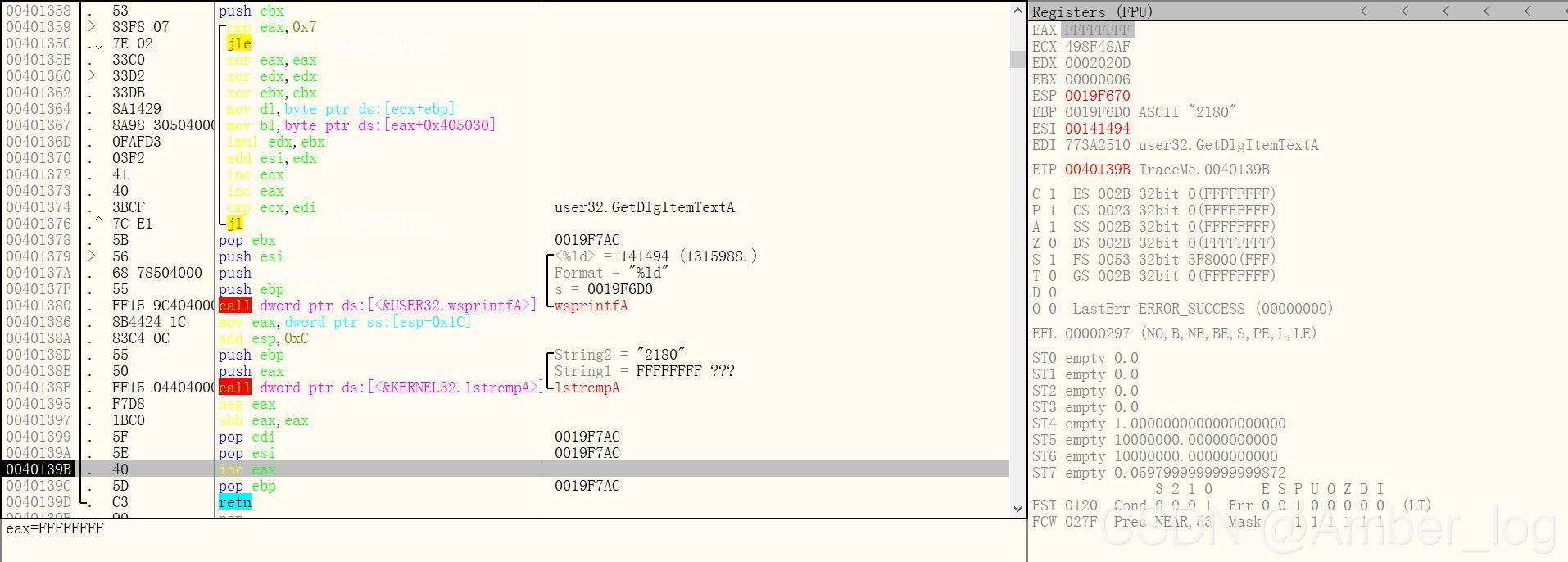Click the 'eax=FFFFFFFF' info pane line
The width and height of the screenshot is (1568, 562).
tap(55, 528)
